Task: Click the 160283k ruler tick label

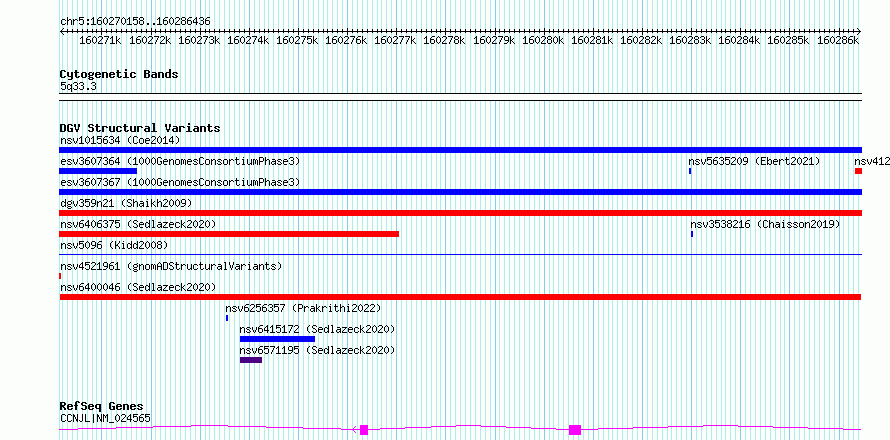Action: pos(691,40)
